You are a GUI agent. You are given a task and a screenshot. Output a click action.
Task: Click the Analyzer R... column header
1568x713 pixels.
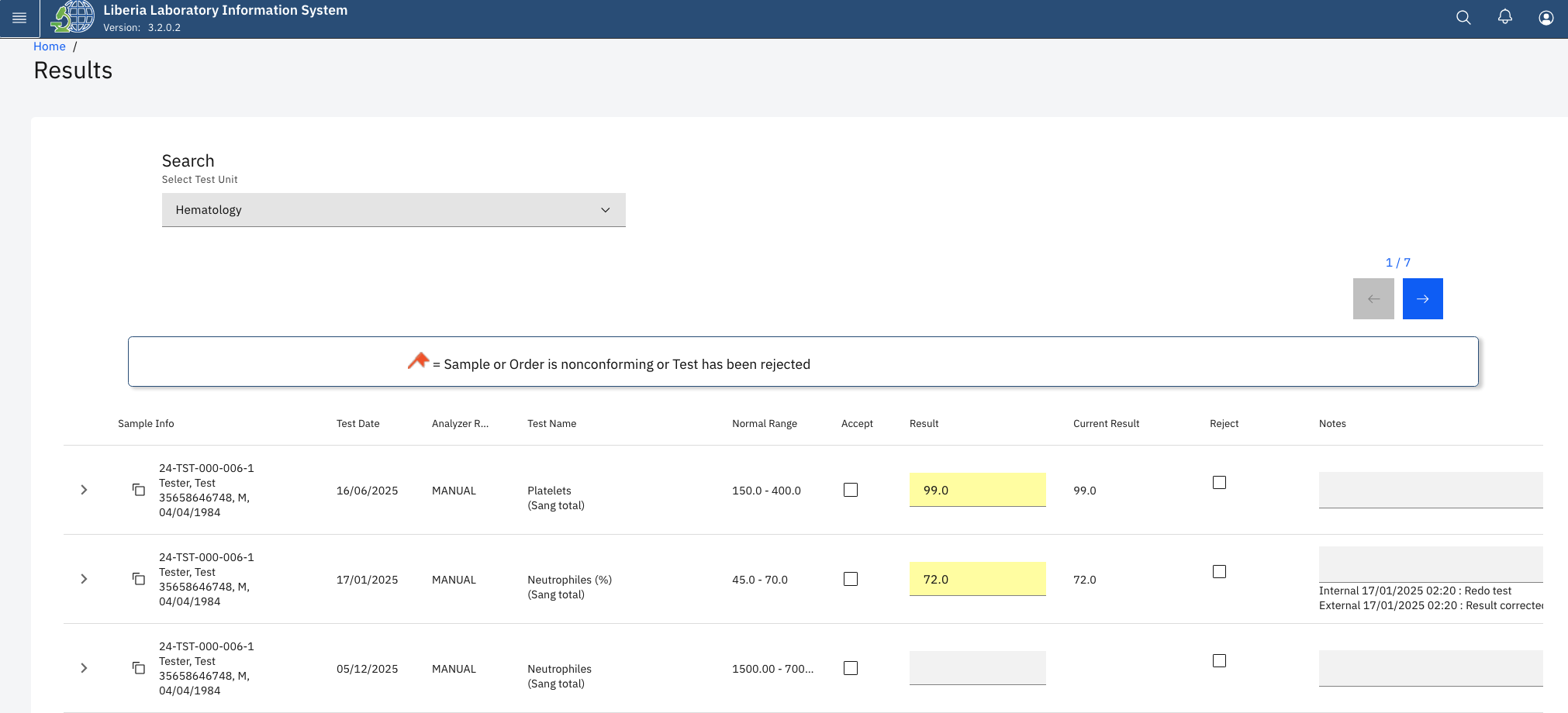[460, 424]
